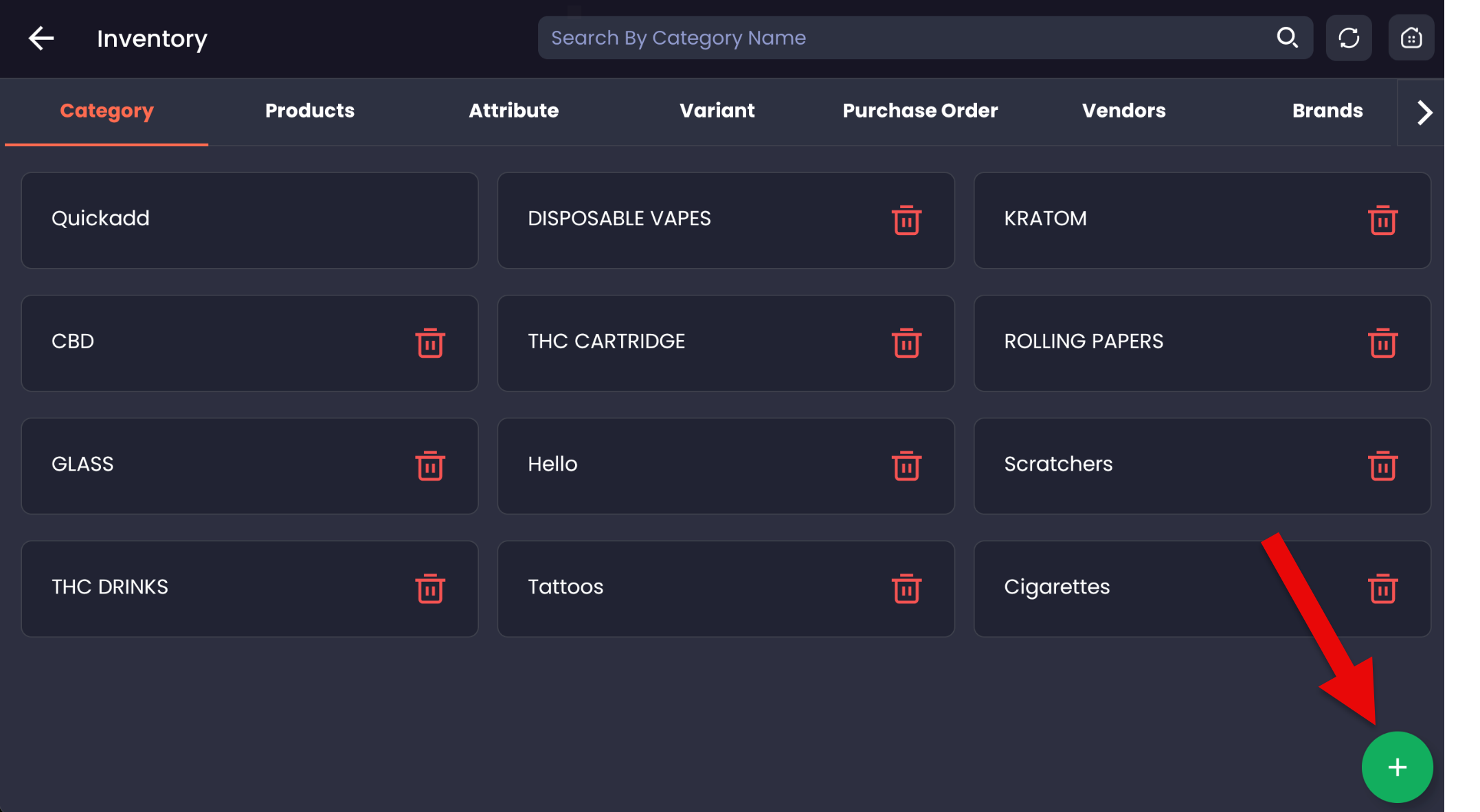Delete the DISPOSABLE VAPES category
This screenshot has width=1480, height=812.
pyautogui.click(x=906, y=221)
